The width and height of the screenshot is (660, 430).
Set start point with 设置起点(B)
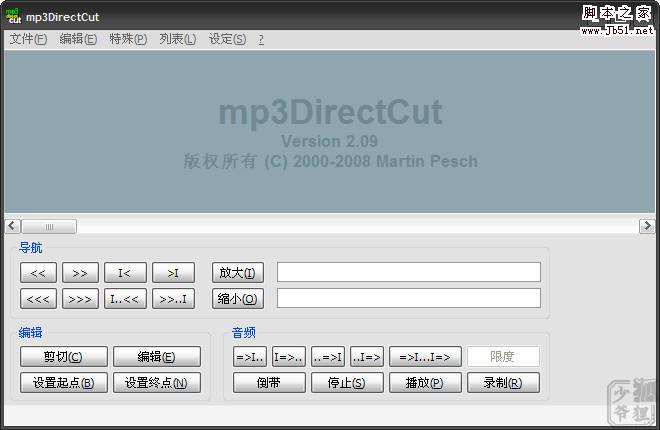[64, 382]
